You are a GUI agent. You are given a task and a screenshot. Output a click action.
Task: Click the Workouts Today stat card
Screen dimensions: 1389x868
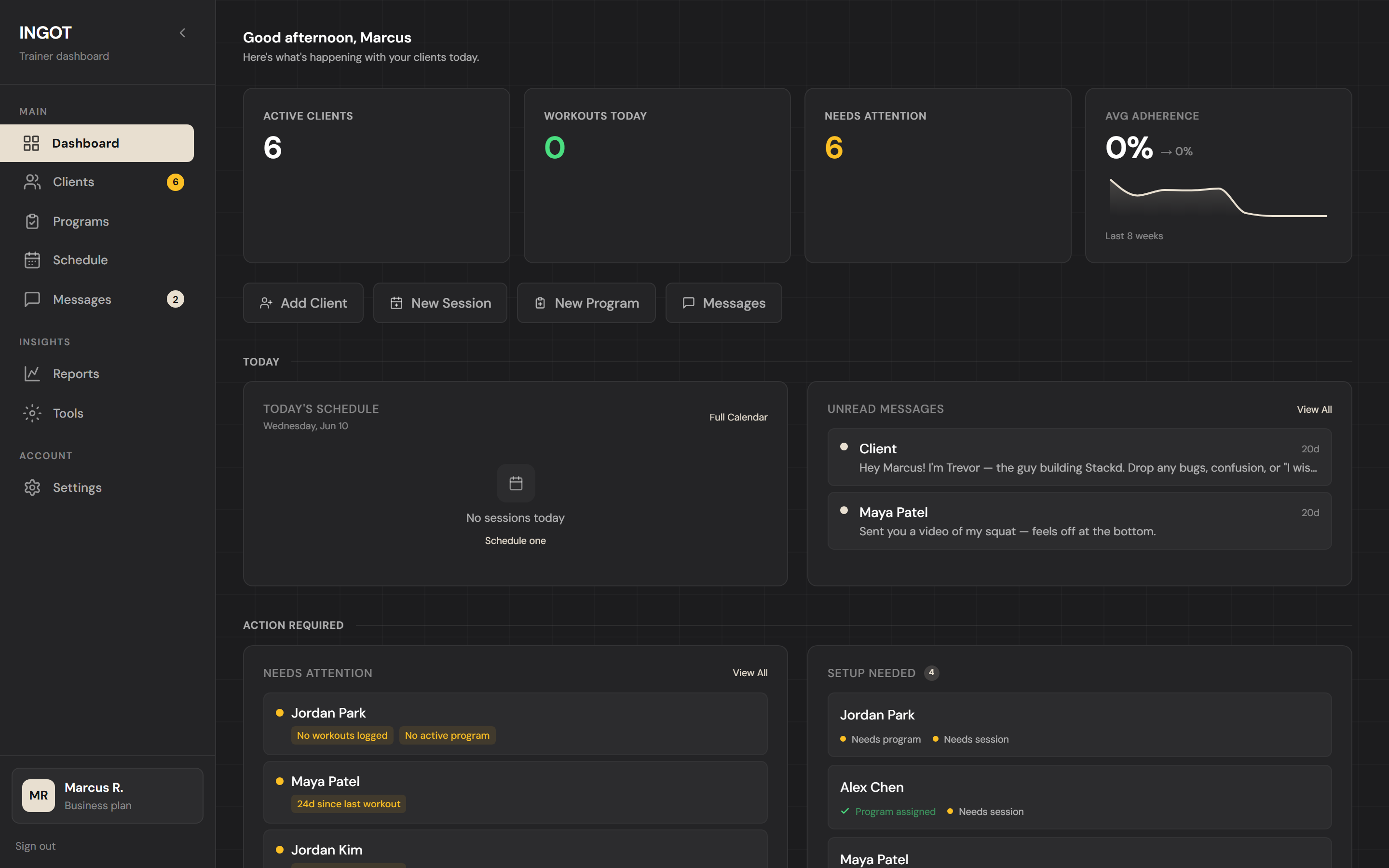pos(657,176)
